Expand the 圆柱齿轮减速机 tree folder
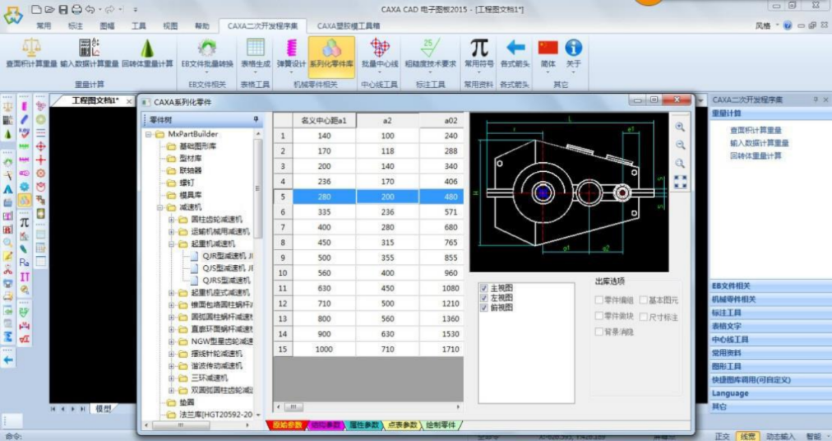832x441 pixels. tap(171, 219)
